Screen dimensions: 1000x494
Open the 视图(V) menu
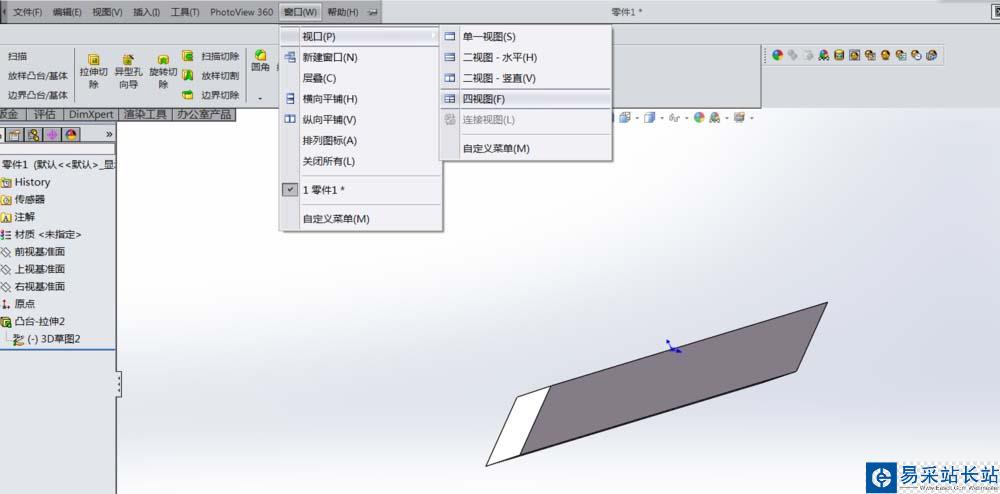[107, 12]
